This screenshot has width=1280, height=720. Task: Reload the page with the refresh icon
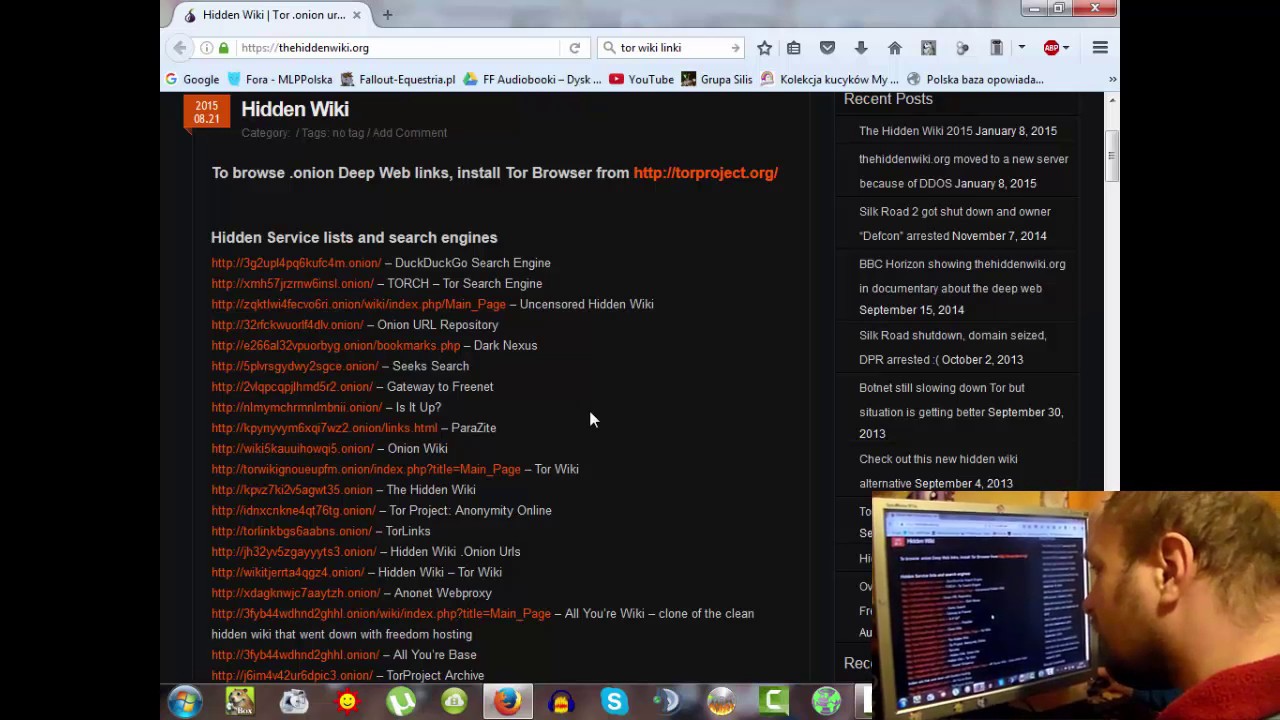click(x=575, y=48)
